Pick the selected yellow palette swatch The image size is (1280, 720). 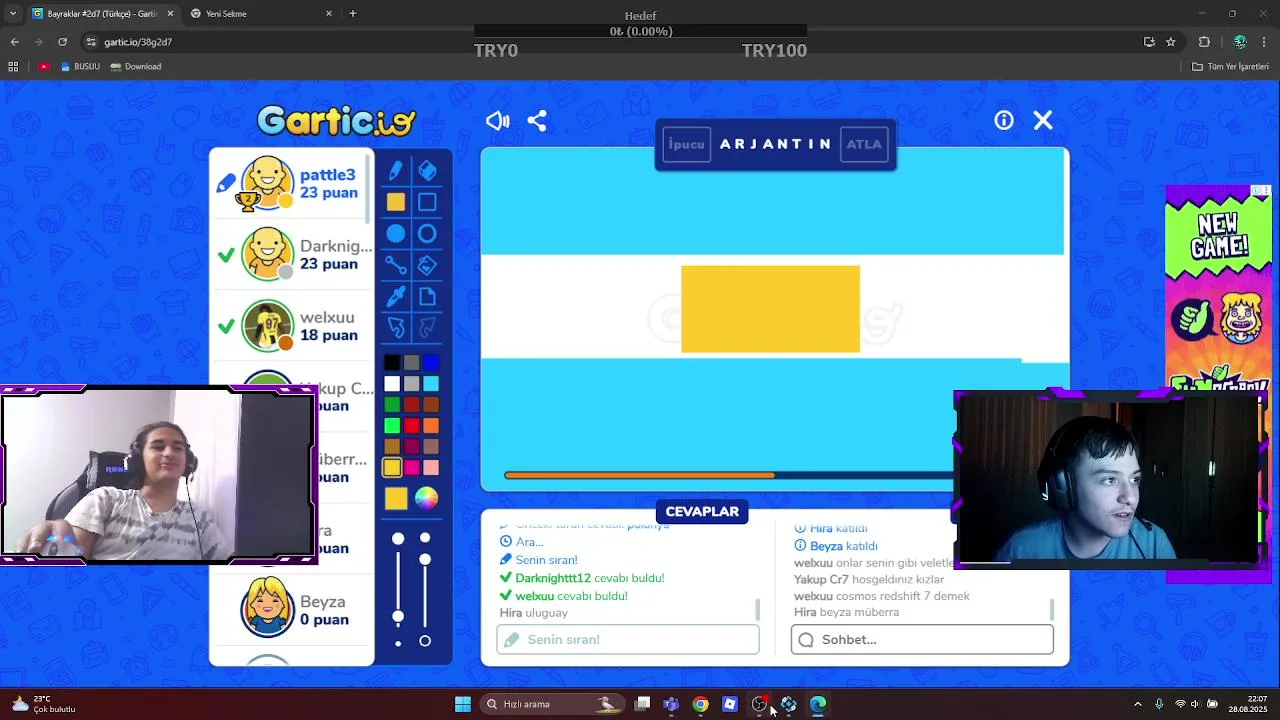coord(392,468)
